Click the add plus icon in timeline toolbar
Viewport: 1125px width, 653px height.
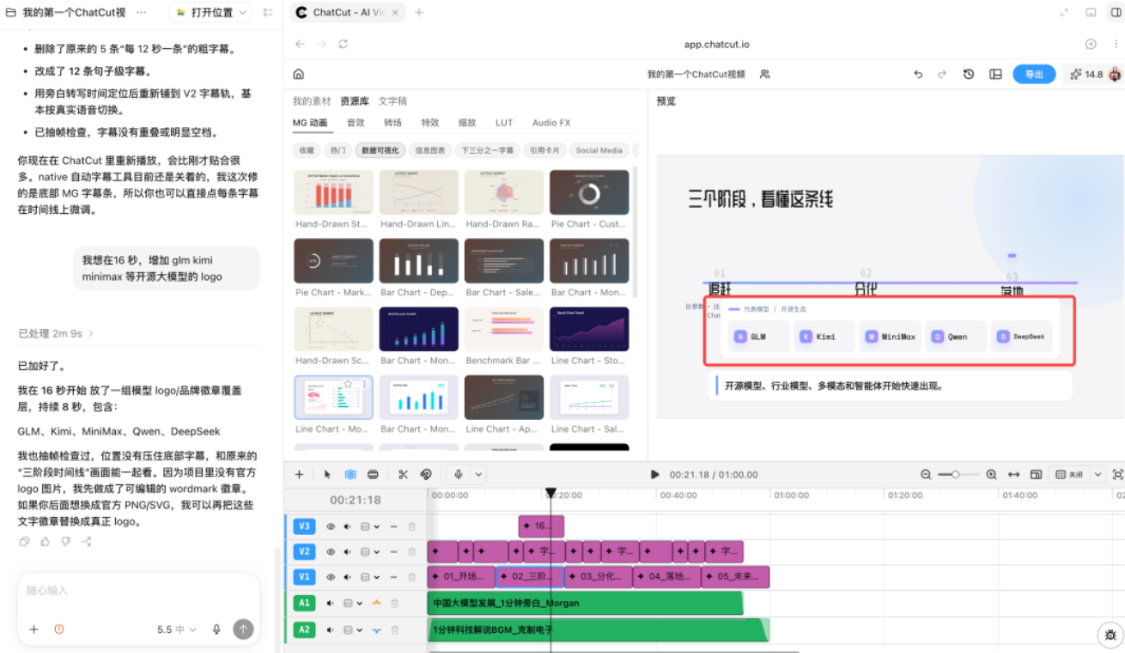pos(299,474)
